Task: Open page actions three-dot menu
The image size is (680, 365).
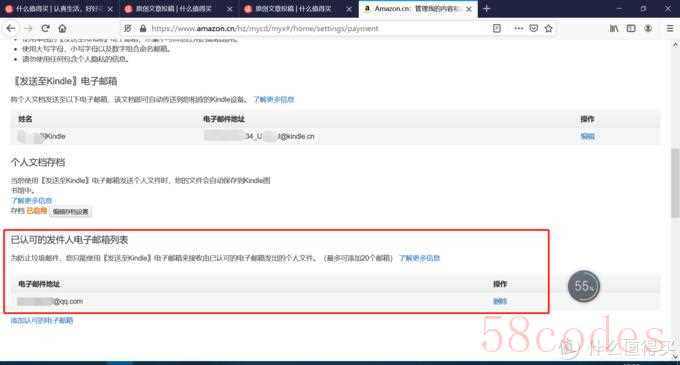Action: (x=518, y=28)
